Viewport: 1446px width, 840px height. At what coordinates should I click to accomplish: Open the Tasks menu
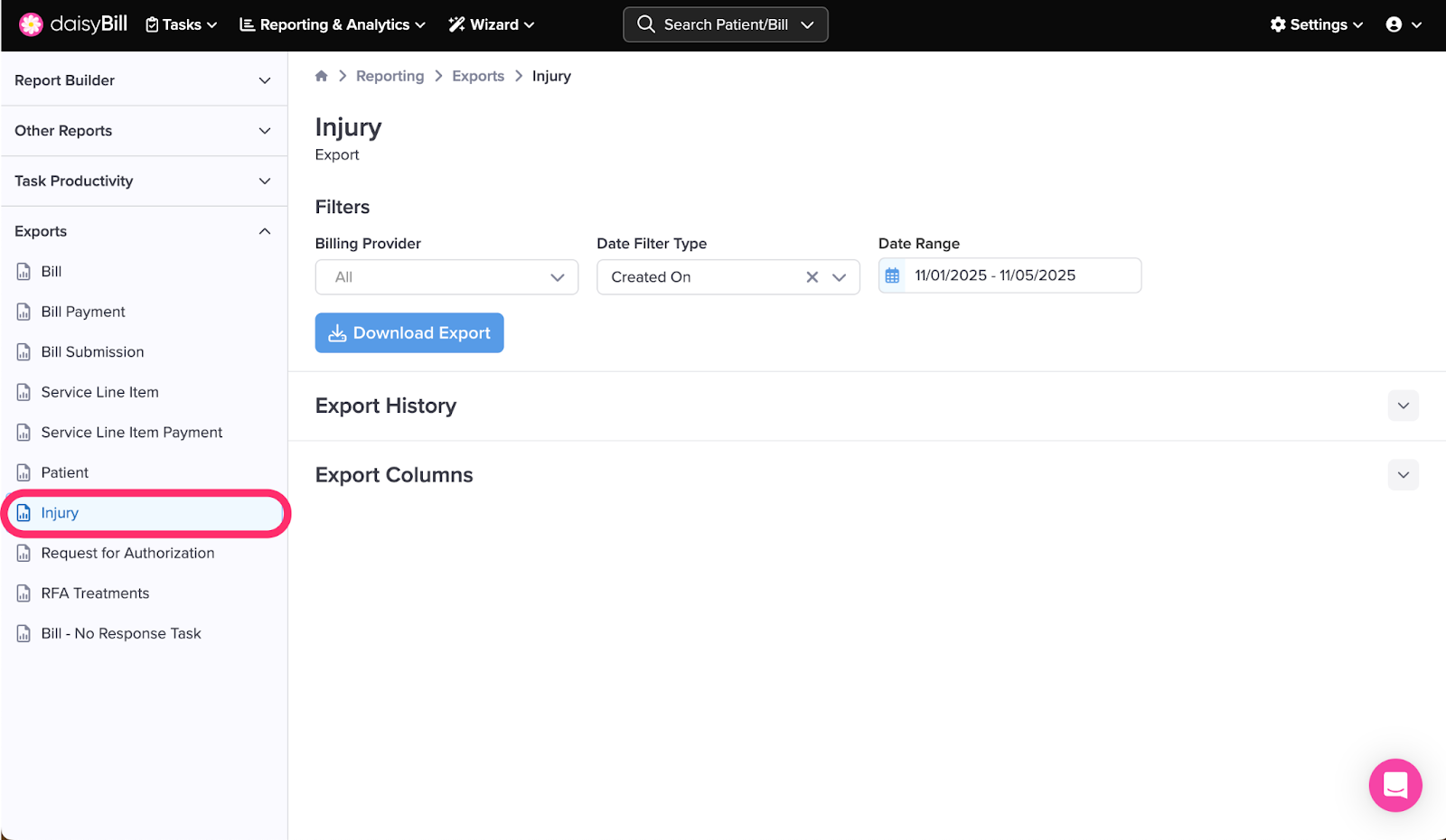coord(182,24)
